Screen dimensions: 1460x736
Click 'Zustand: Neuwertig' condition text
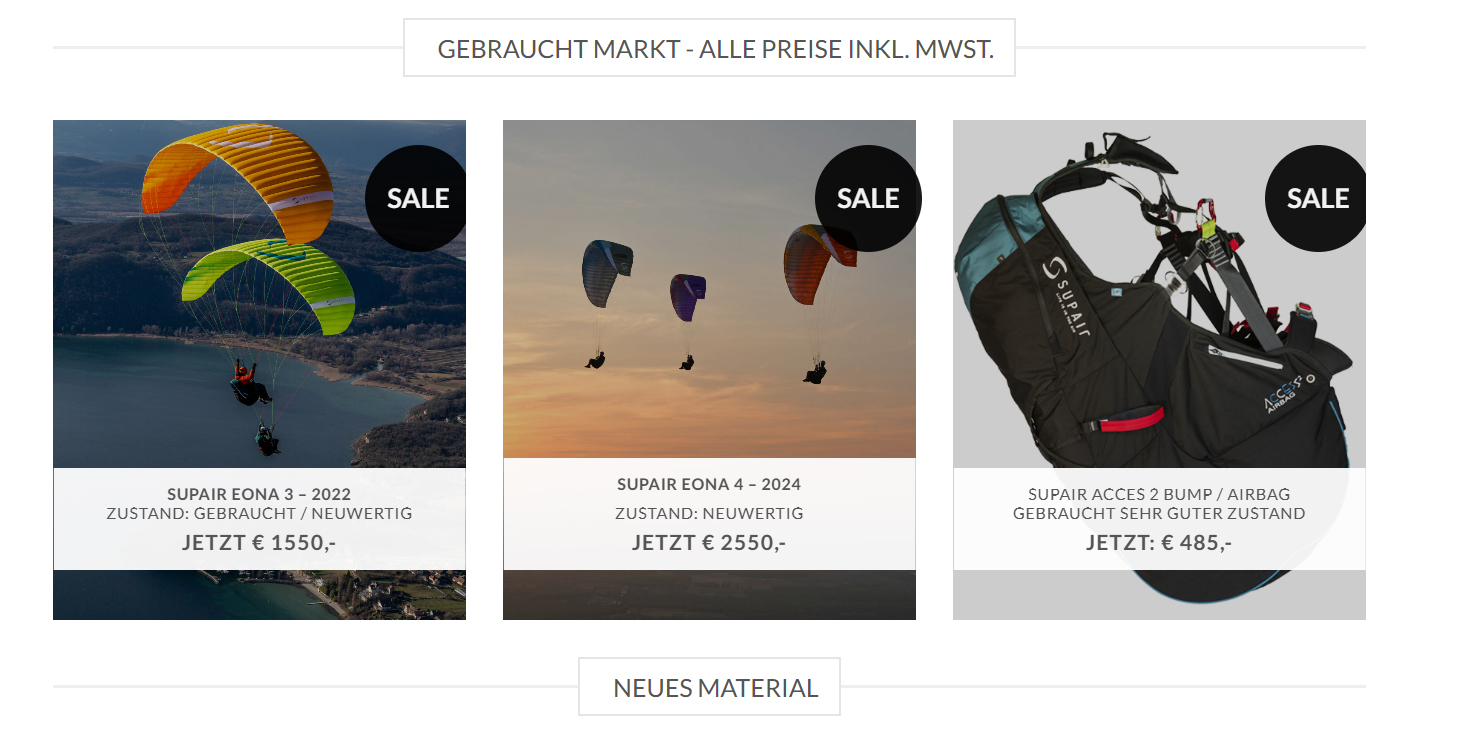(x=709, y=514)
